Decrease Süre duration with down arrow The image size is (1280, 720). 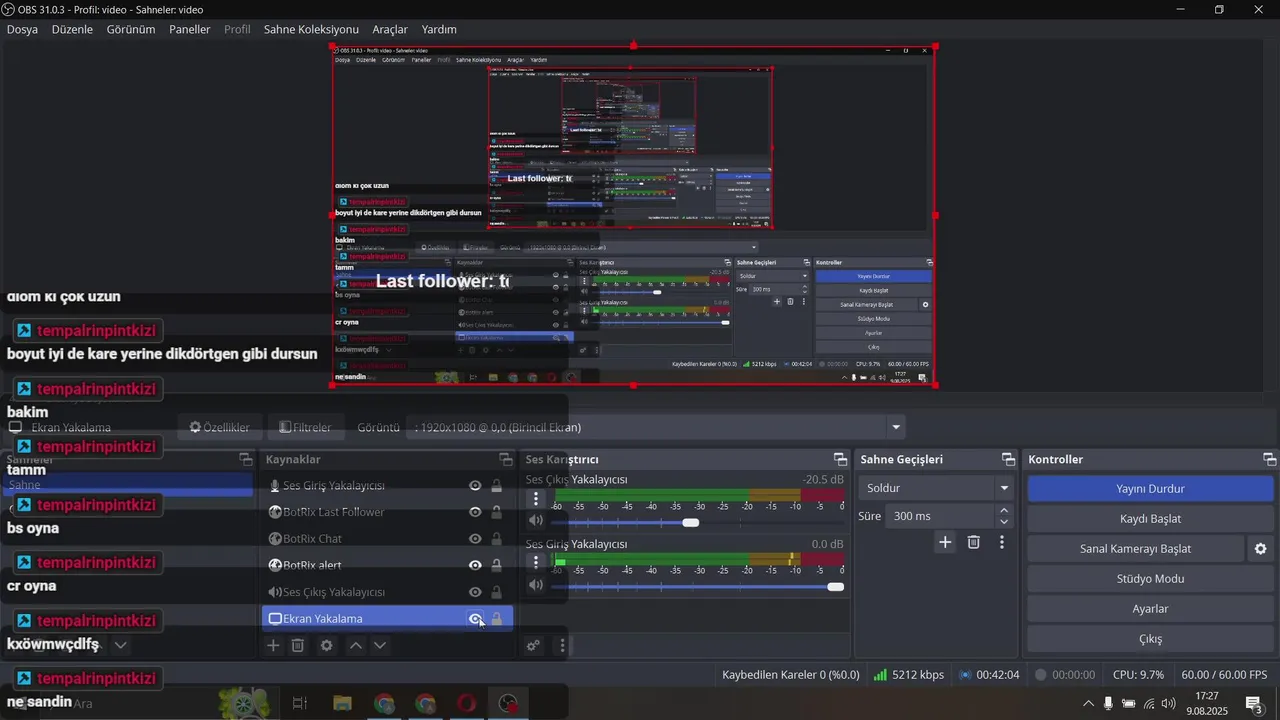[x=1004, y=522]
